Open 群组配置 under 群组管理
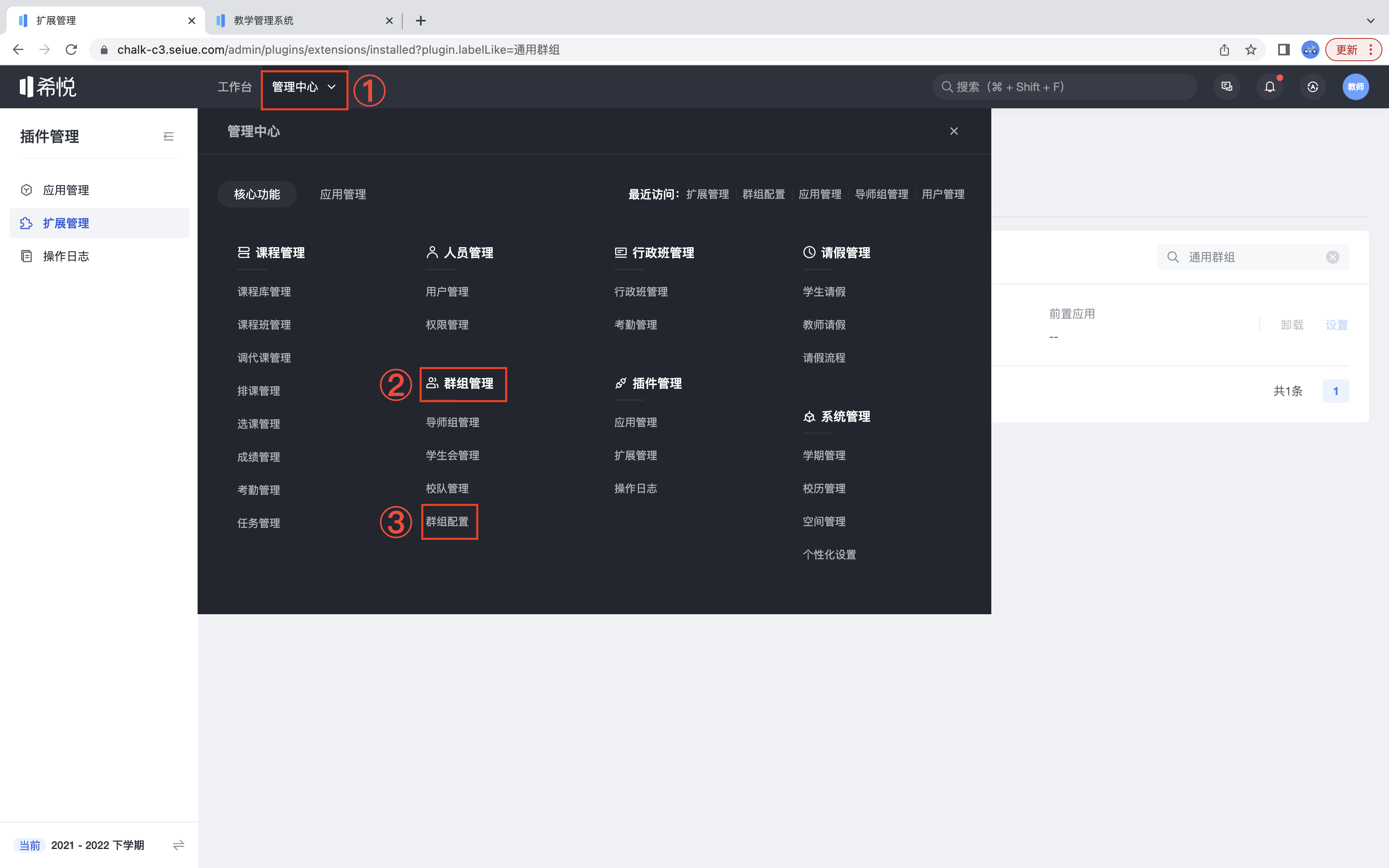Viewport: 1389px width, 868px height. [x=447, y=522]
